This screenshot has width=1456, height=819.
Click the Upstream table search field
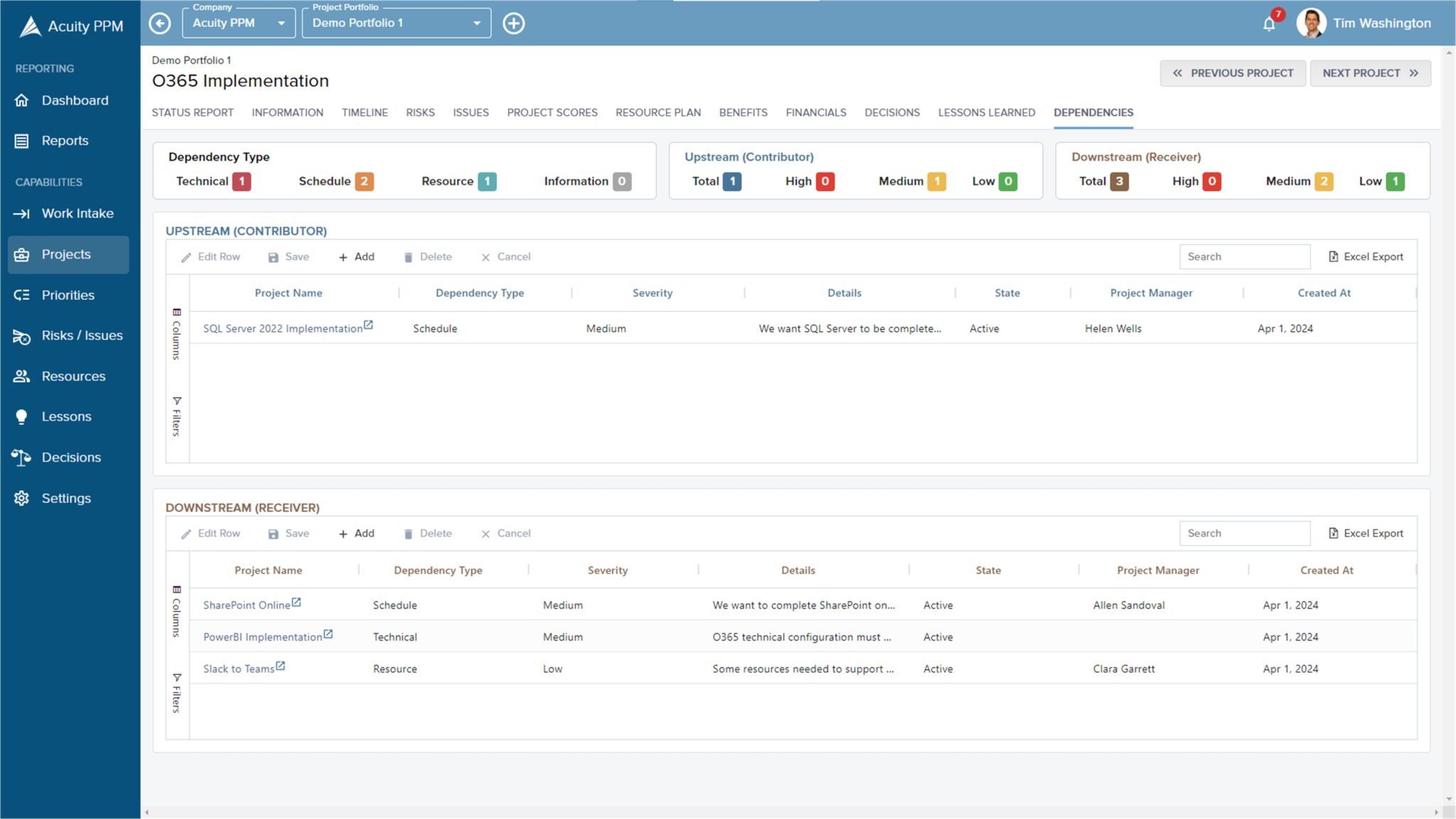pyautogui.click(x=1244, y=256)
